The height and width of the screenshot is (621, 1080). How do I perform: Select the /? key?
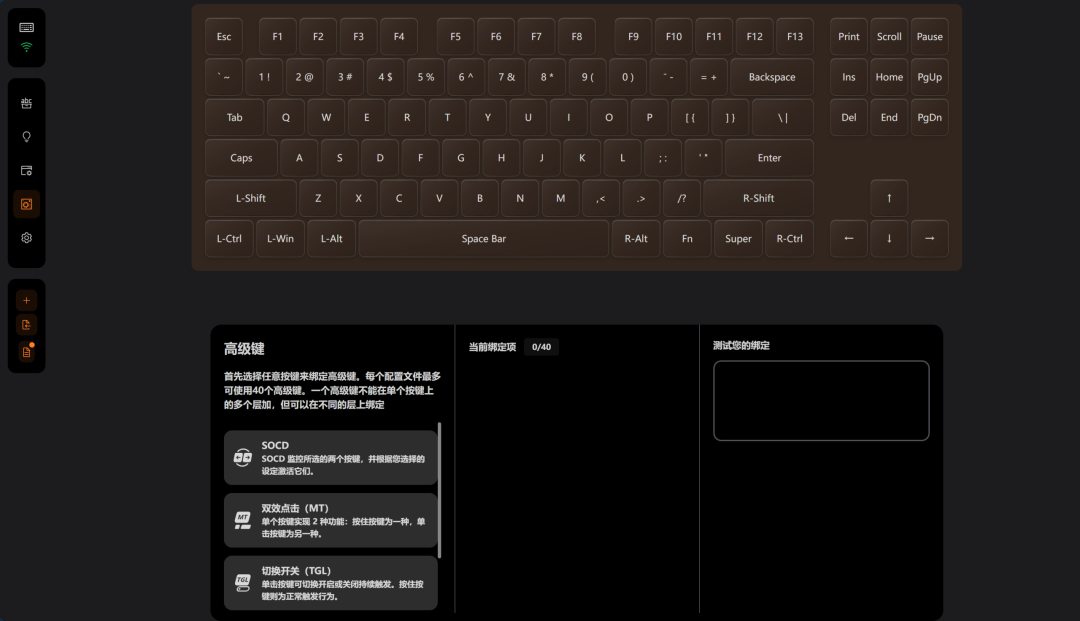click(681, 198)
